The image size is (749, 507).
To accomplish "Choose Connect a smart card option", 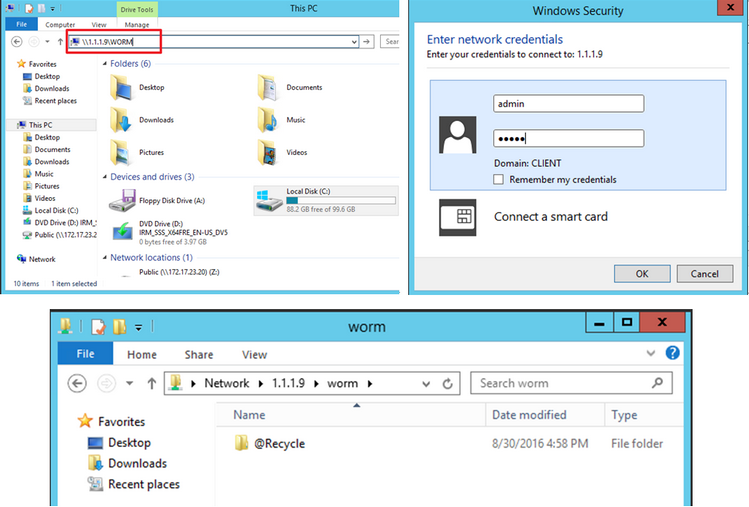I will [551, 216].
